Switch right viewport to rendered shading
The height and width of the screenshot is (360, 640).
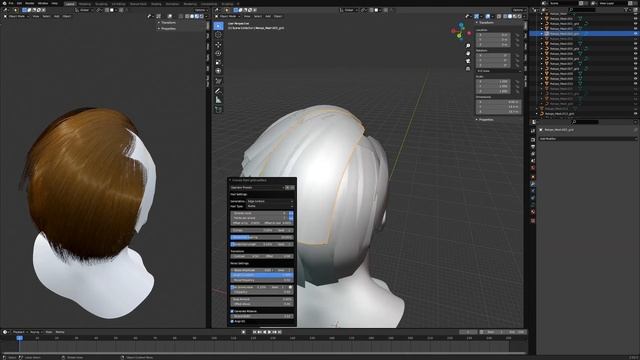[520, 16]
